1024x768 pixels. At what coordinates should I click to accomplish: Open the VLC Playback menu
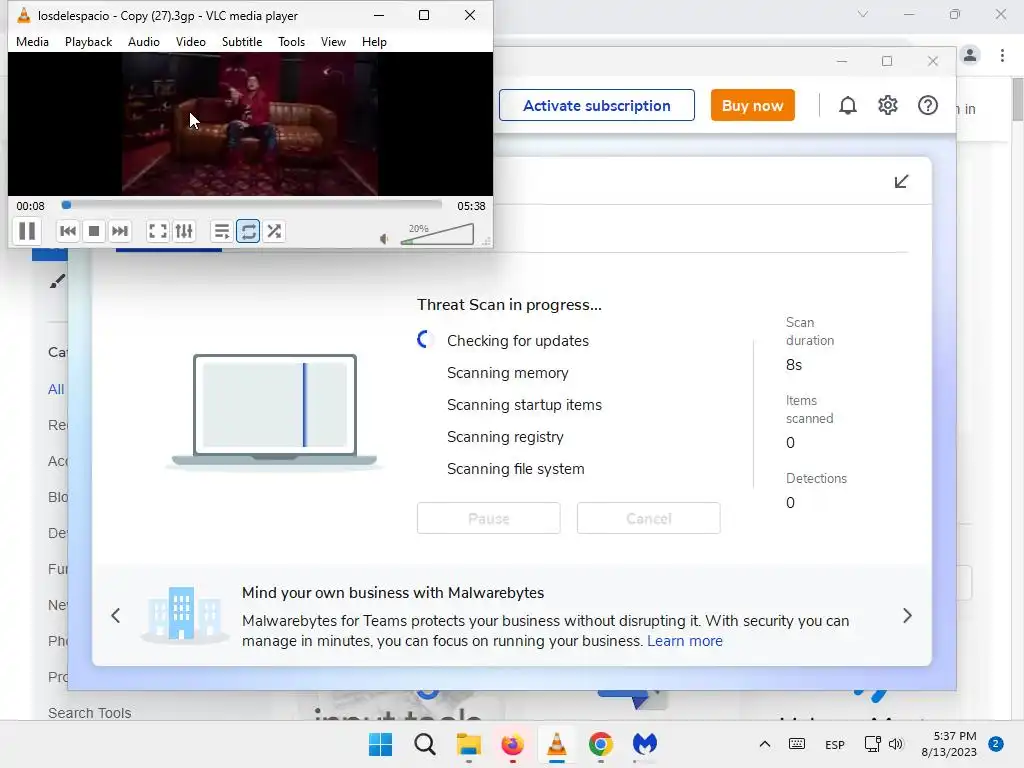(x=88, y=42)
